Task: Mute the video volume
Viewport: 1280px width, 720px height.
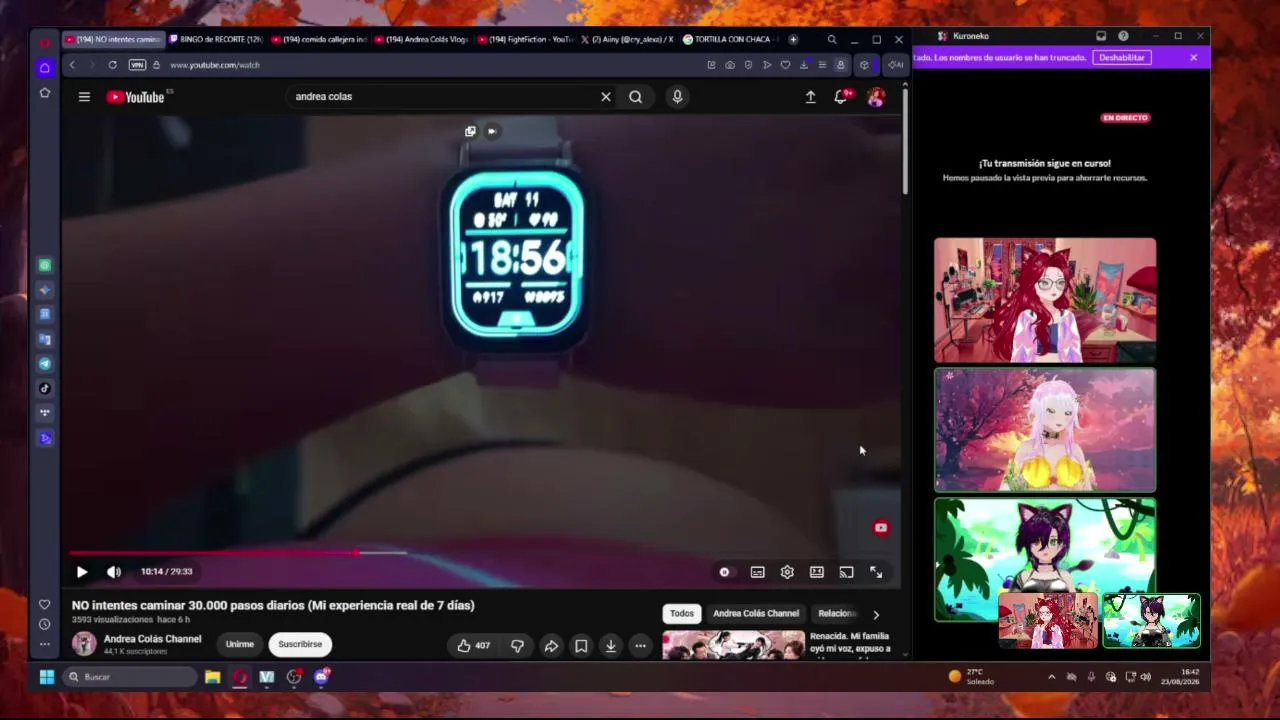Action: 114,572
